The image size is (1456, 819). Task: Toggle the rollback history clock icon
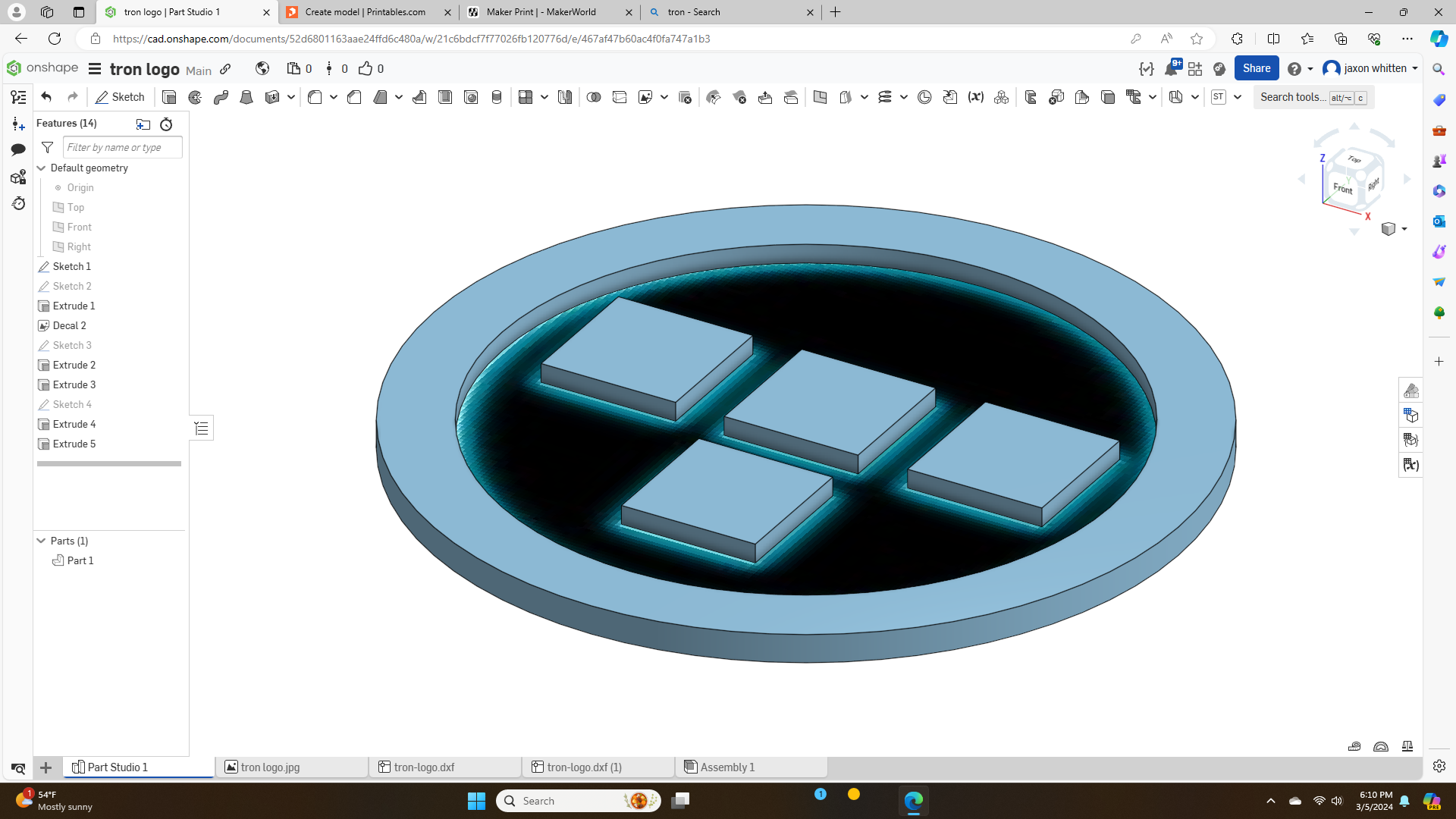pyautogui.click(x=166, y=124)
